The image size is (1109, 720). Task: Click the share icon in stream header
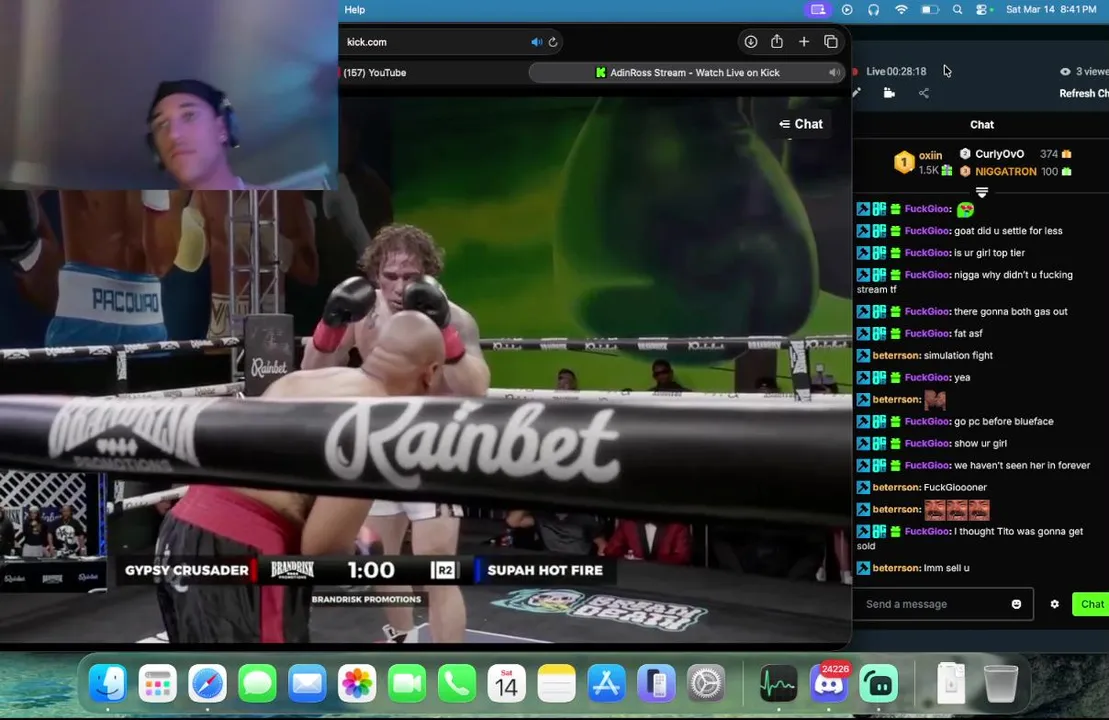tap(924, 93)
